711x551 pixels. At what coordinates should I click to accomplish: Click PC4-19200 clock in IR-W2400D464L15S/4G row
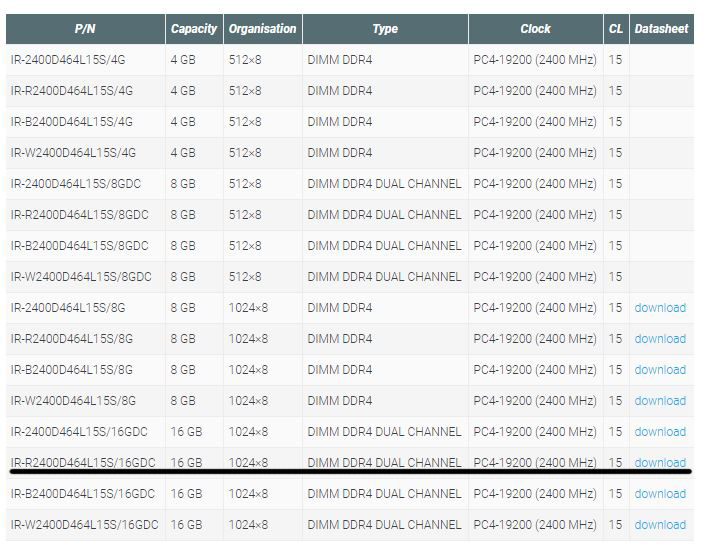point(535,153)
